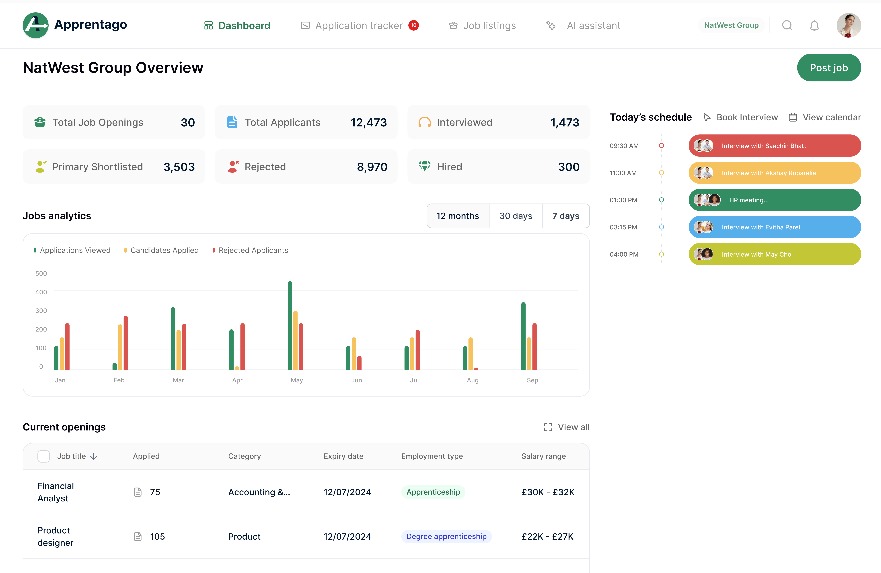Open the Product designer job row

coord(306,536)
